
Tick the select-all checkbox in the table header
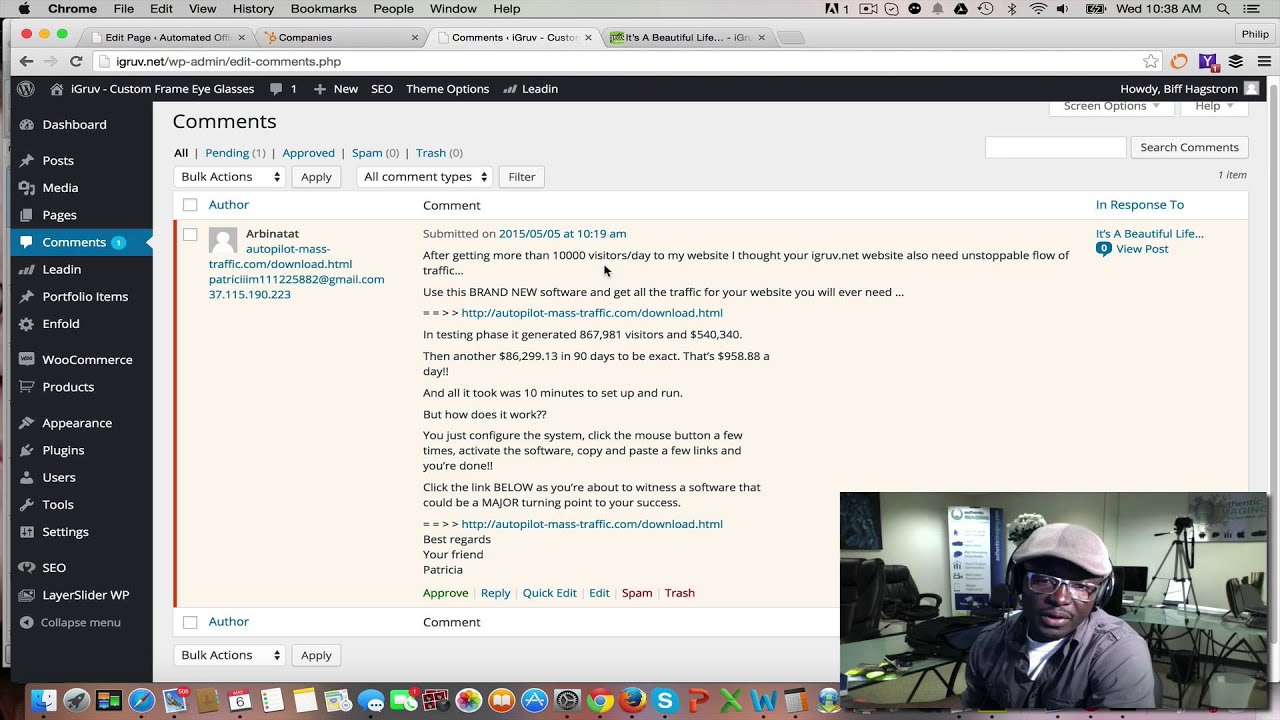tap(190, 205)
